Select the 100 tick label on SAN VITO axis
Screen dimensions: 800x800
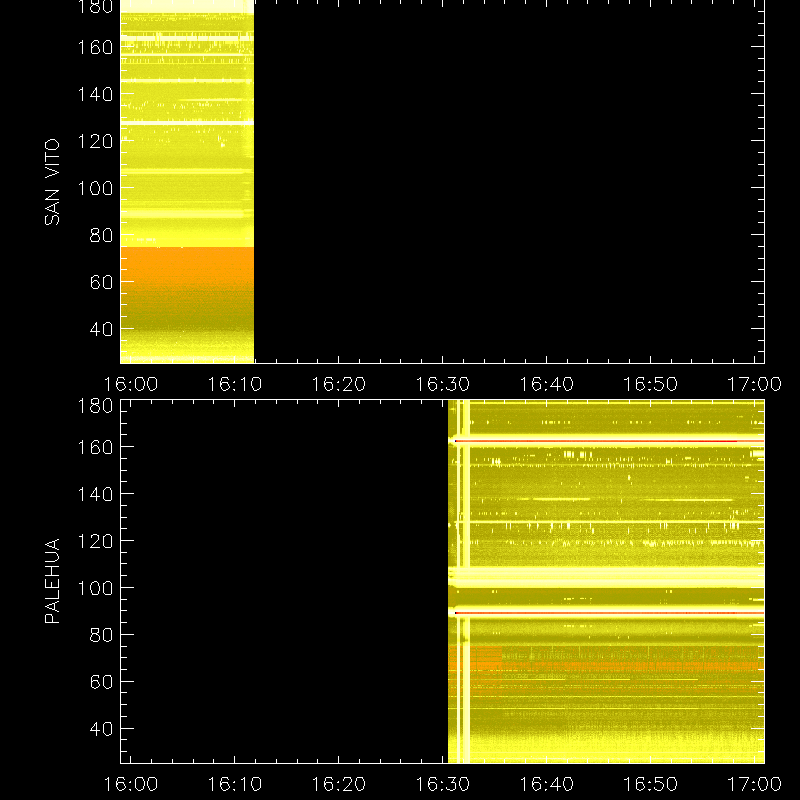click(95, 188)
